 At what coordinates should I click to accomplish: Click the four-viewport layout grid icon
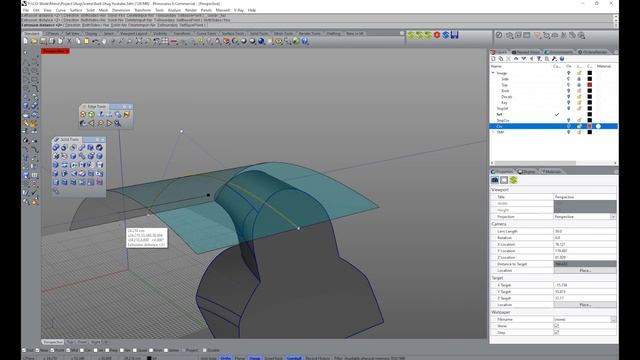(x=165, y=41)
